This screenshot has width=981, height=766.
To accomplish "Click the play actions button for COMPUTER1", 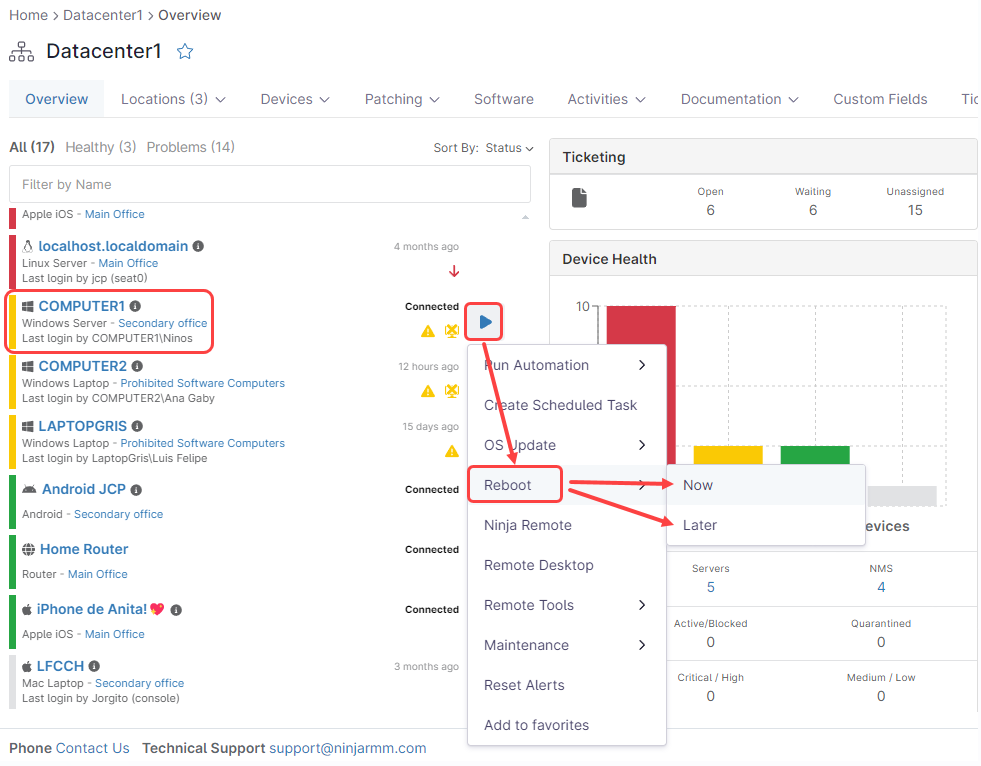I will coord(485,322).
